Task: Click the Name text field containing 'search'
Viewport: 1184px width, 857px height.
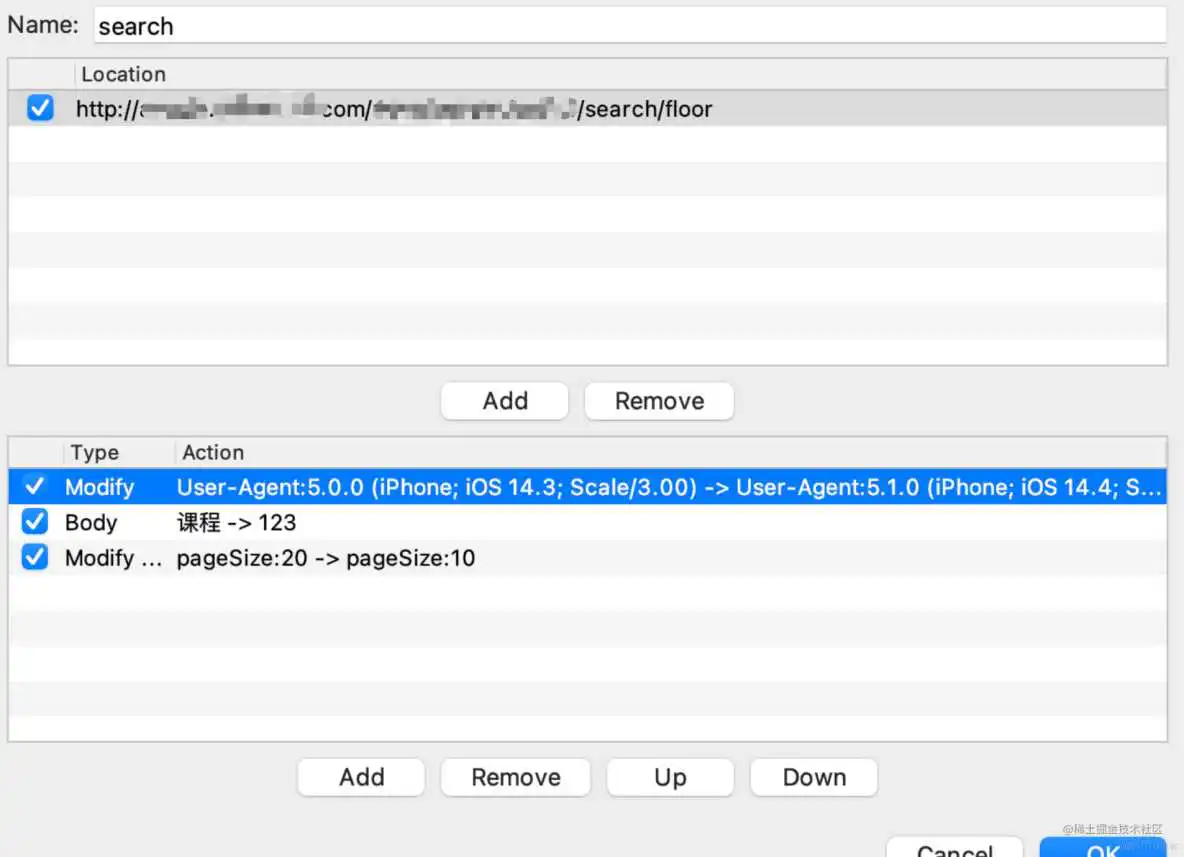Action: coord(630,26)
